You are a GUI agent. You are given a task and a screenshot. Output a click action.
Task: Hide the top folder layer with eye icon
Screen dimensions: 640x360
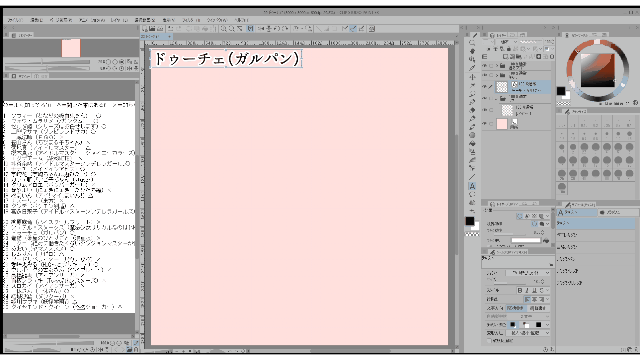click(x=484, y=65)
